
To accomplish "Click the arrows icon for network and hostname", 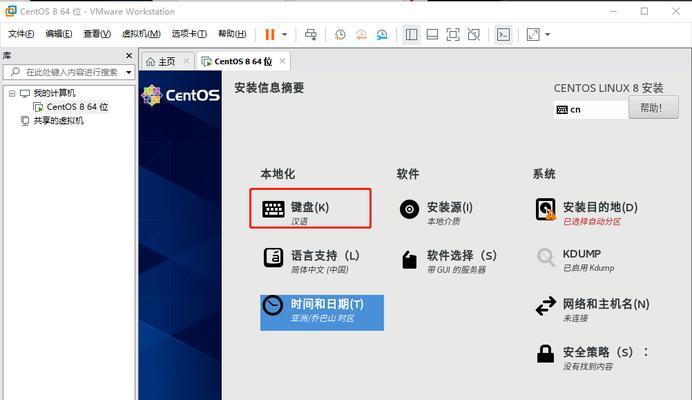I will pos(546,306).
